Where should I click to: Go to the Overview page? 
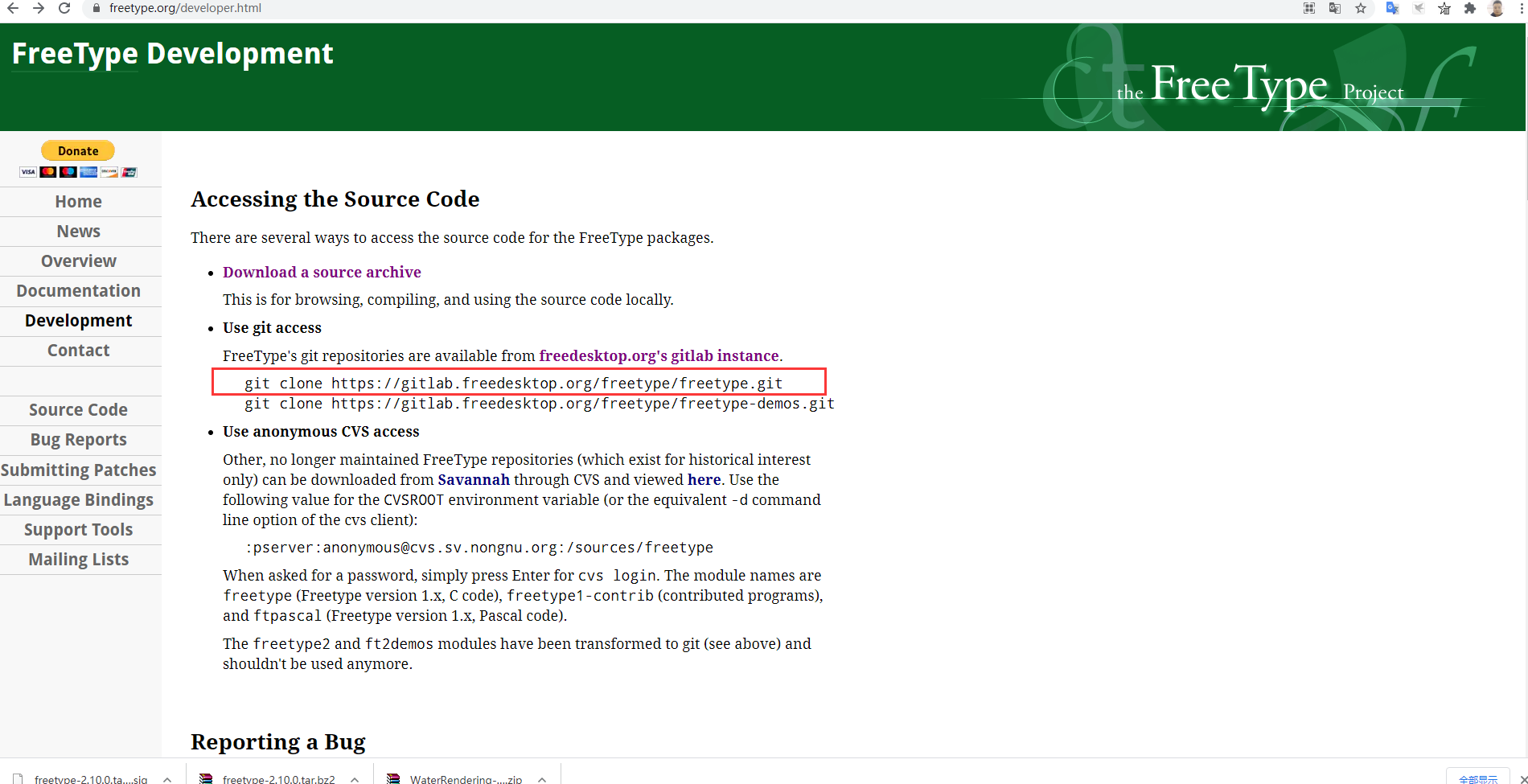pos(79,261)
